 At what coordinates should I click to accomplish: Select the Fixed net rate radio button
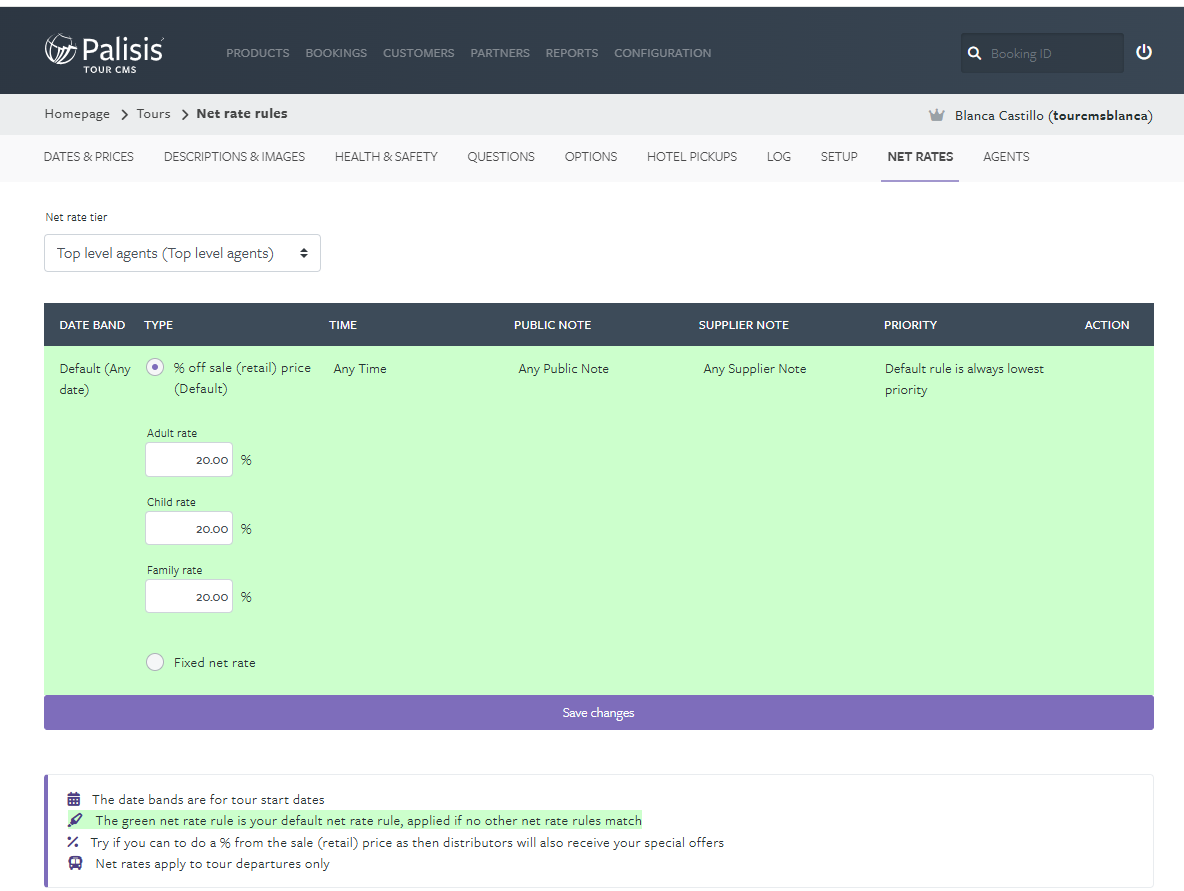click(x=155, y=662)
